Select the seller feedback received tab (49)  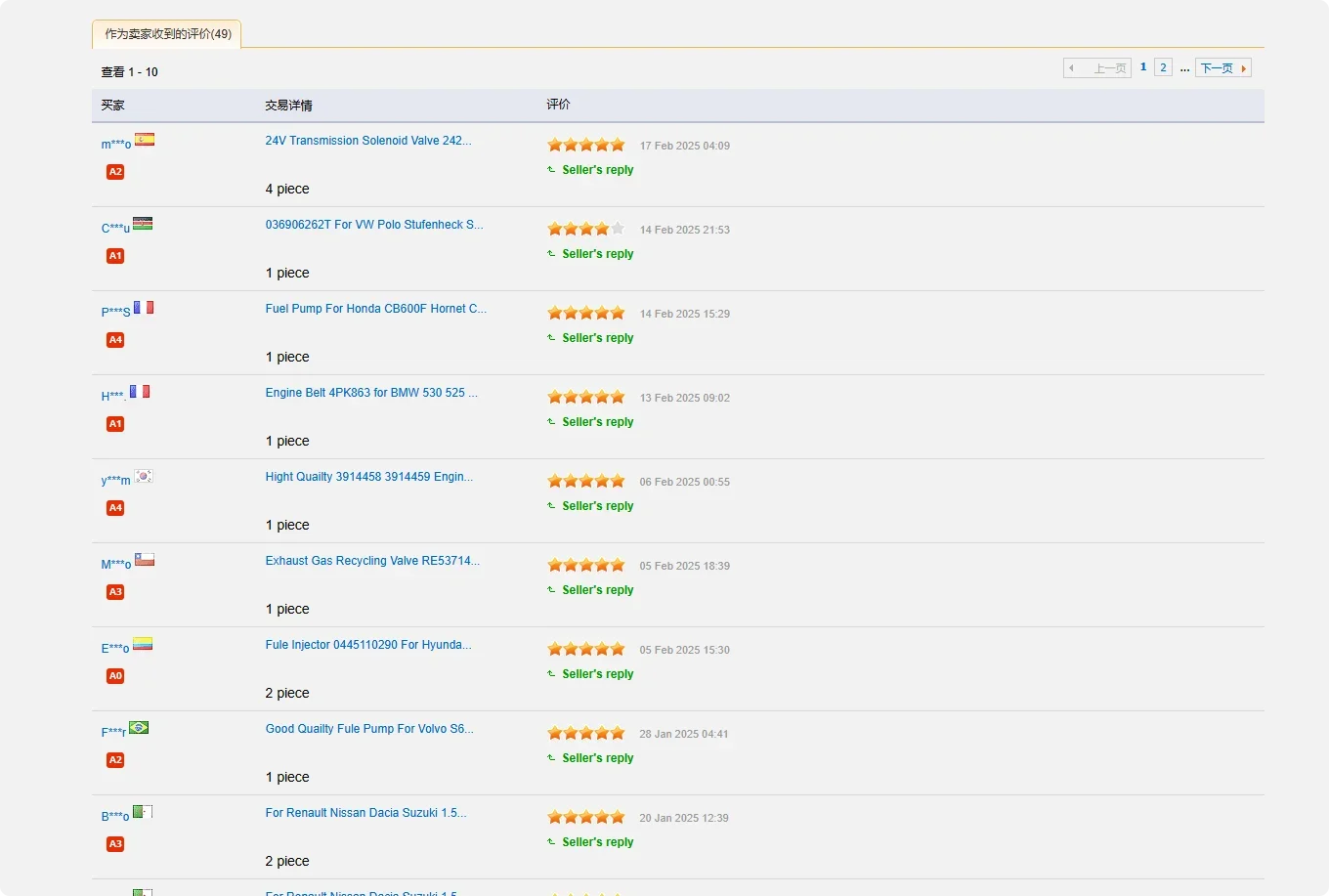[x=167, y=34]
